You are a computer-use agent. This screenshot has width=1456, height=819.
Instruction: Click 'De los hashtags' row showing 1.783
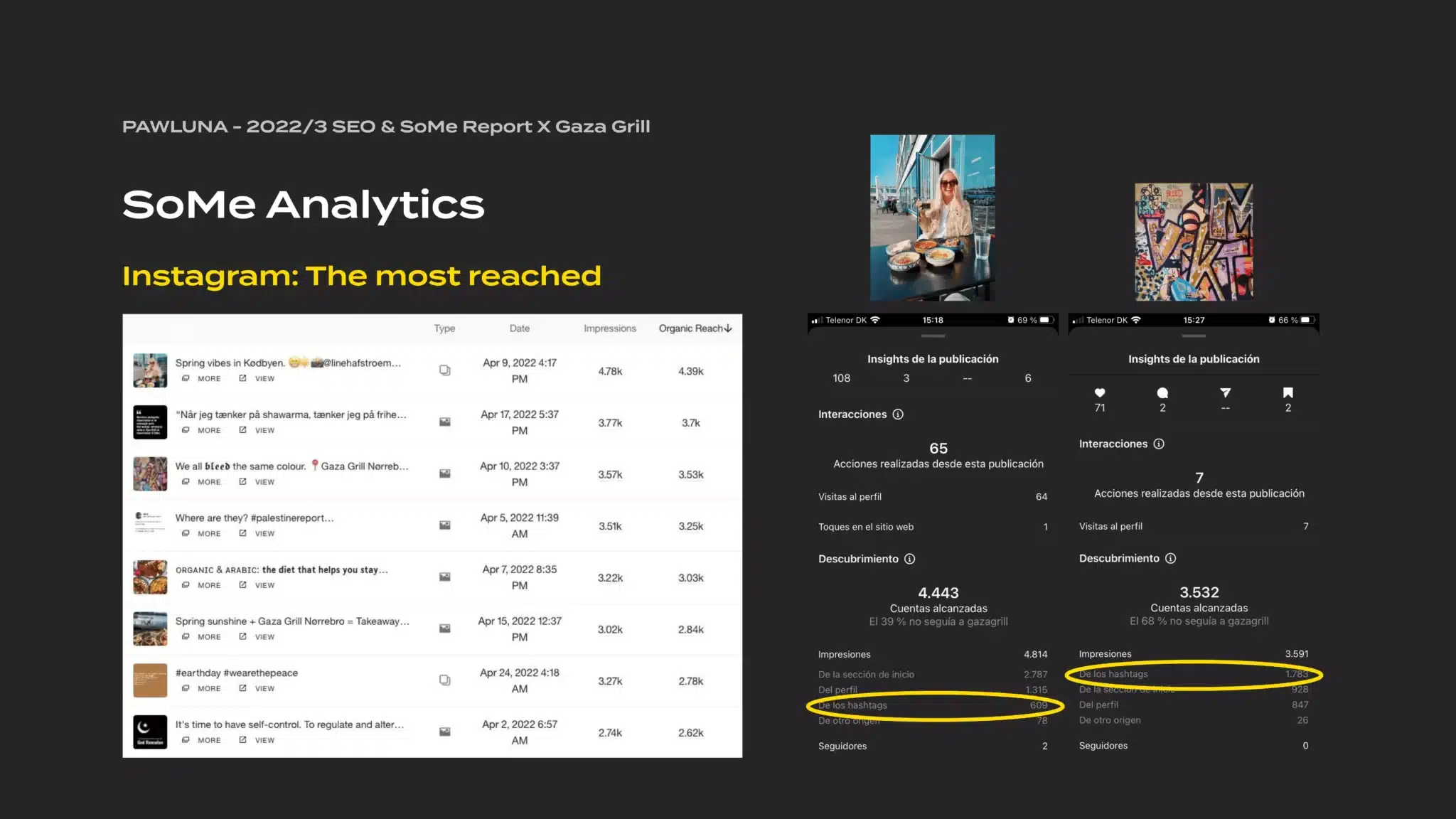click(x=1194, y=674)
